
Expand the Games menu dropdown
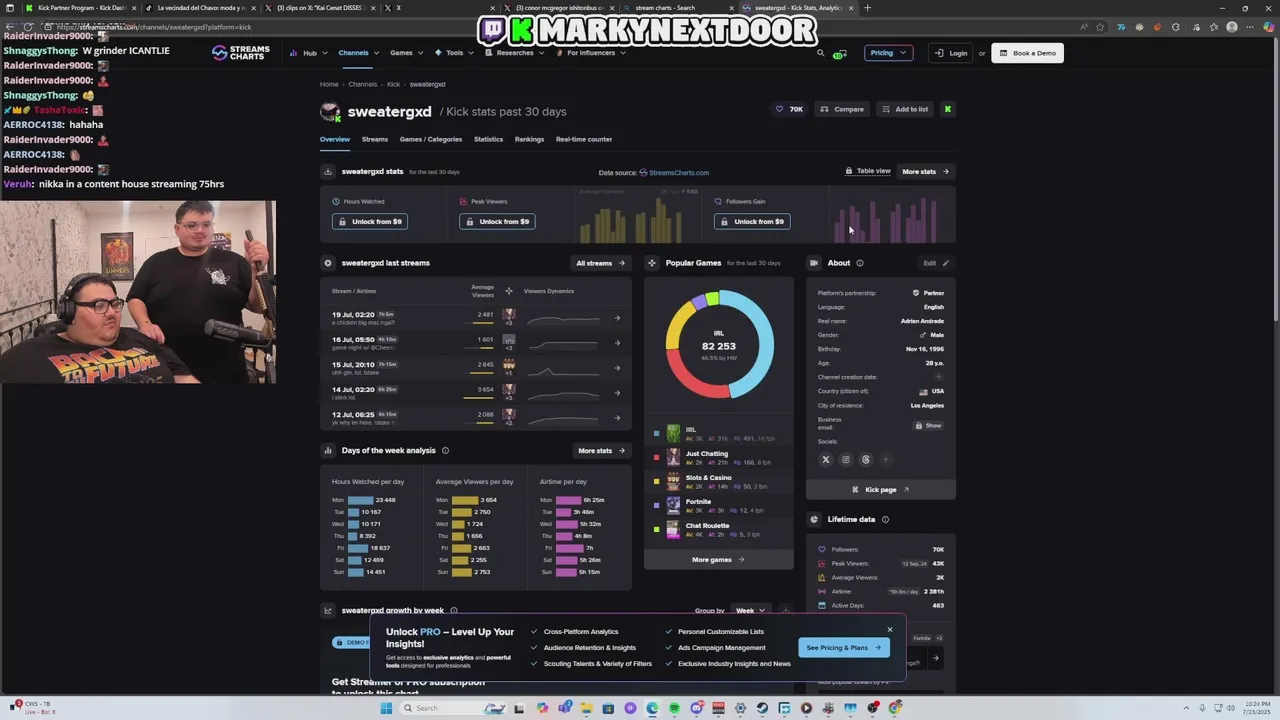tap(406, 53)
